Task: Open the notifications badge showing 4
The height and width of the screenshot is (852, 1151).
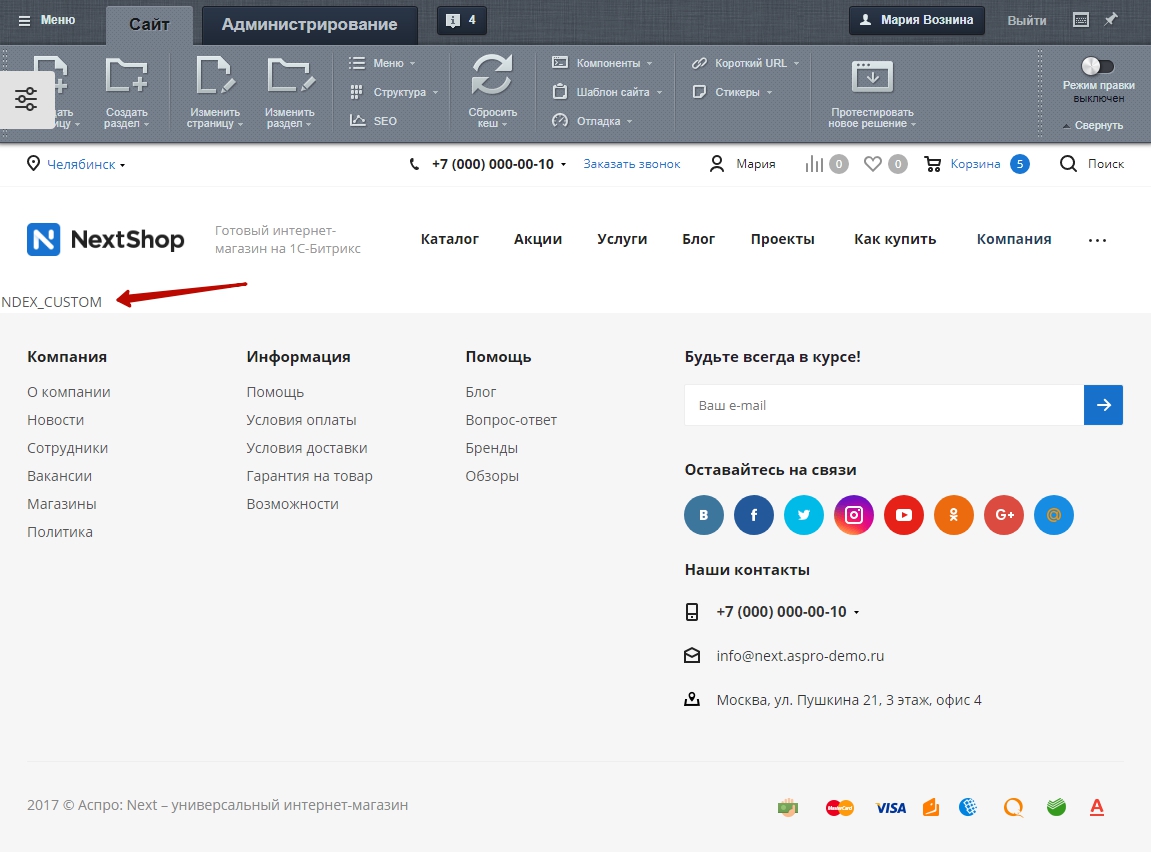Action: 461,20
